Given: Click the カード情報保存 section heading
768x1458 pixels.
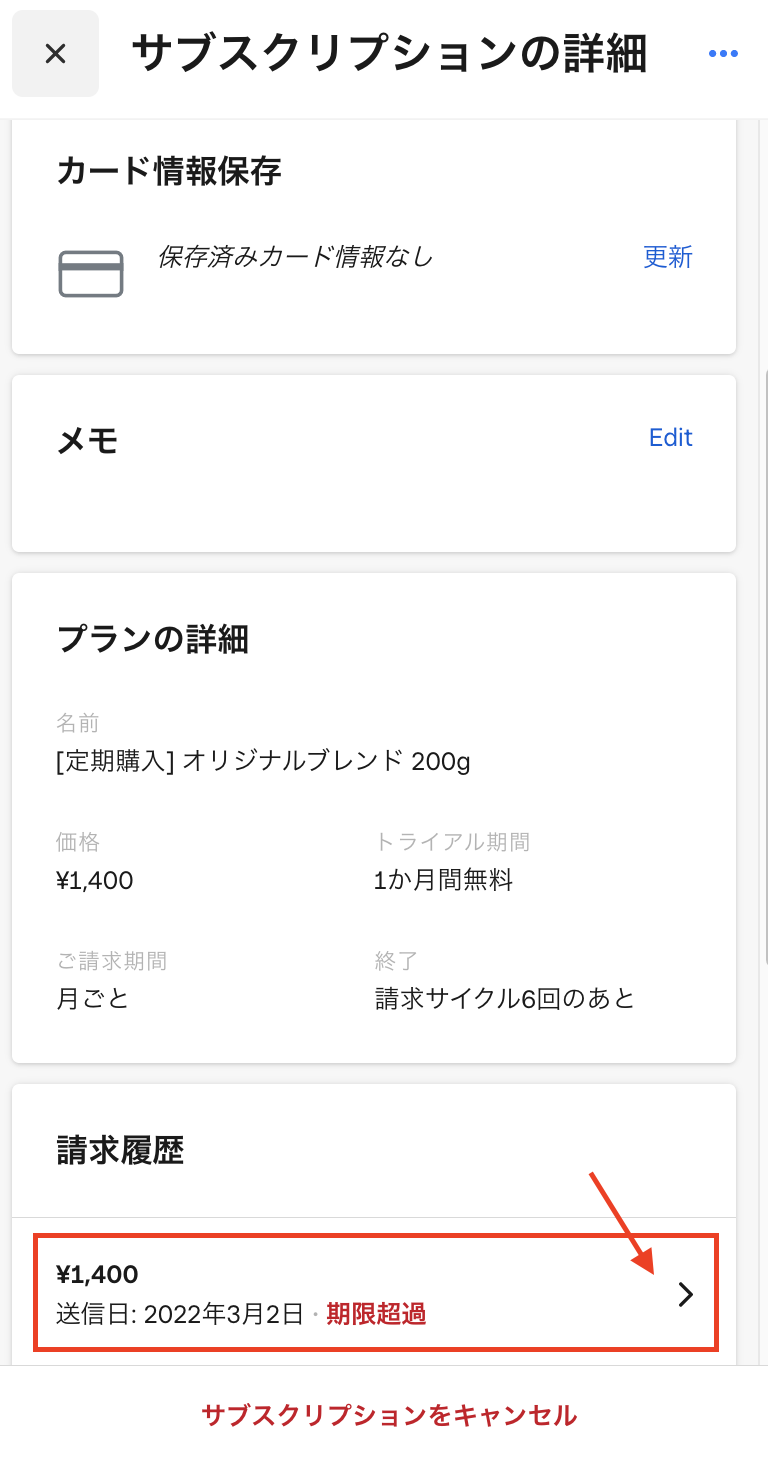Looking at the screenshot, I should click(x=169, y=172).
